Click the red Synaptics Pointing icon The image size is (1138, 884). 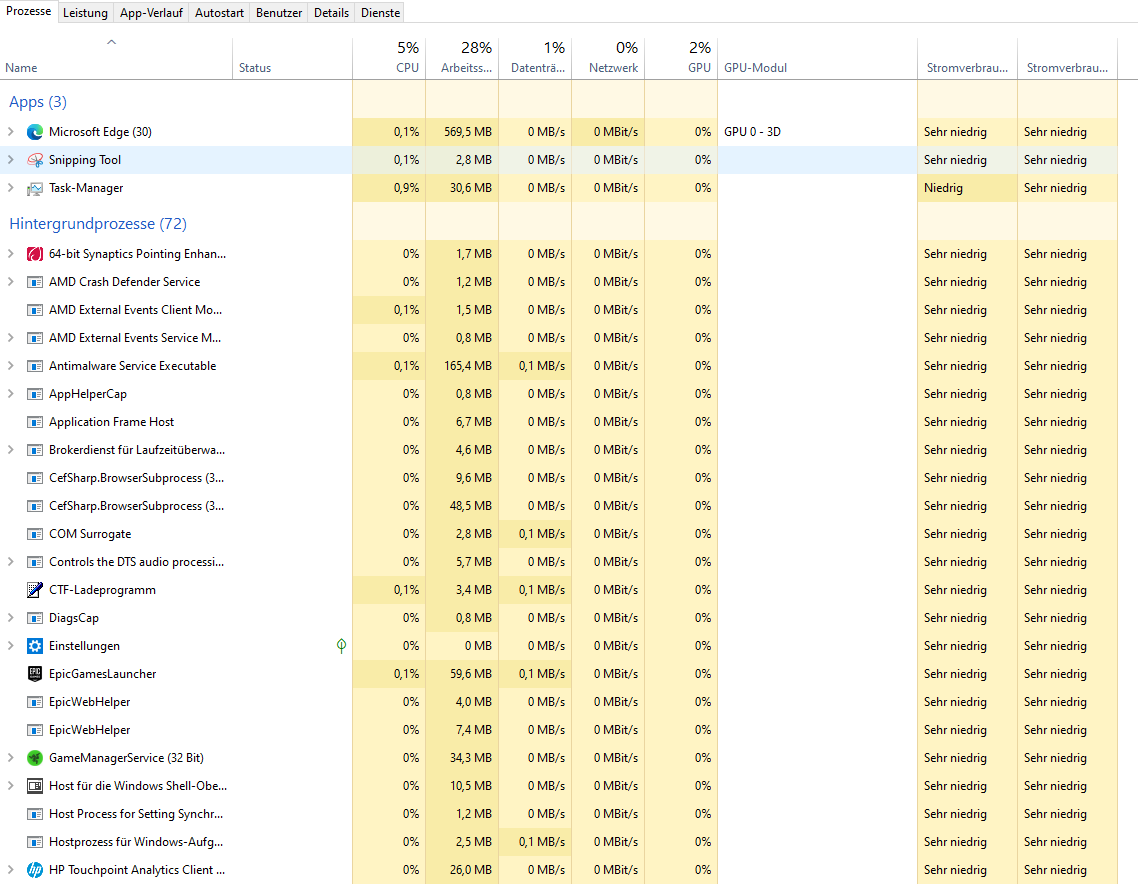pos(35,254)
